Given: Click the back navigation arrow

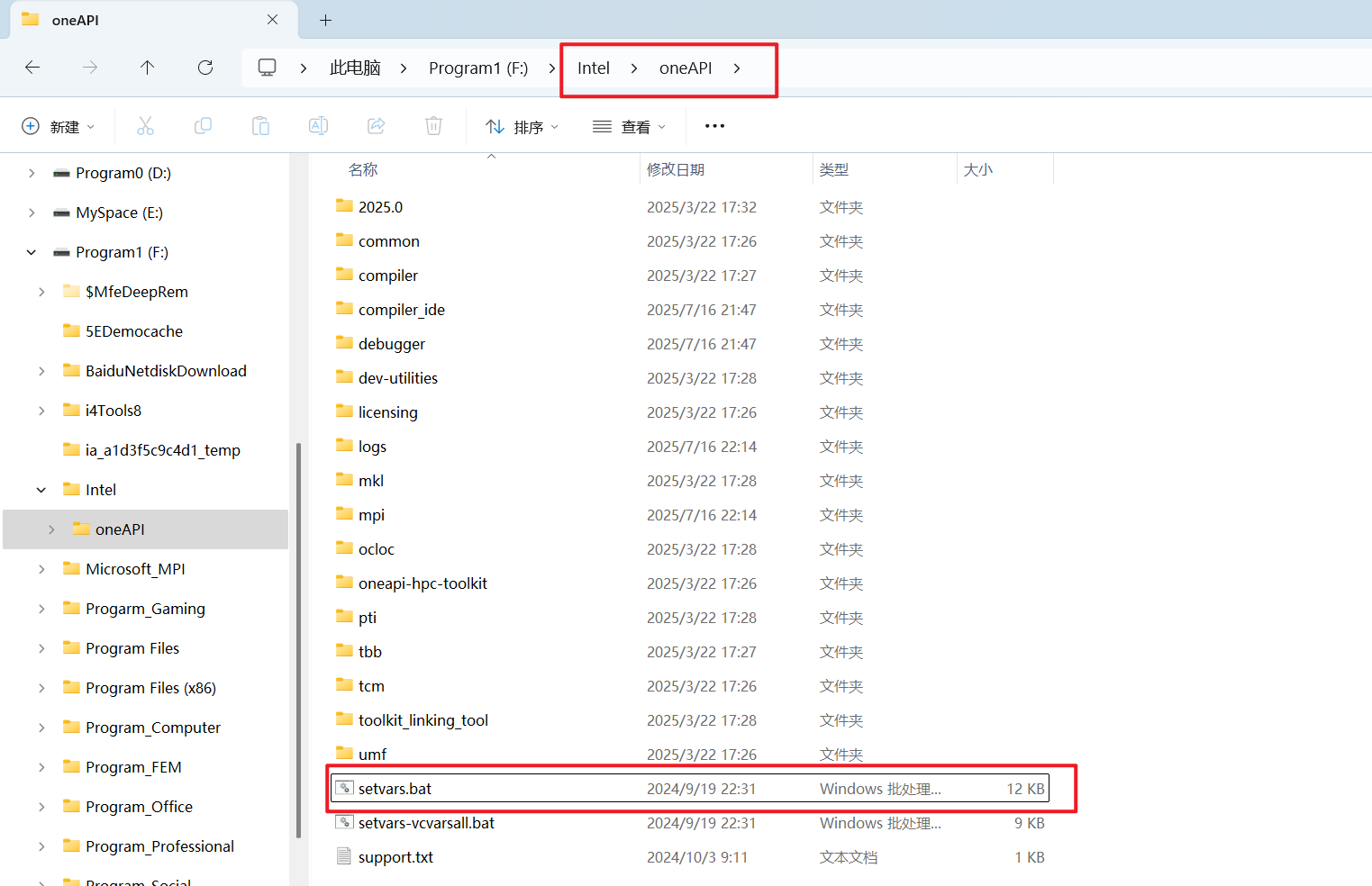Looking at the screenshot, I should pos(32,67).
